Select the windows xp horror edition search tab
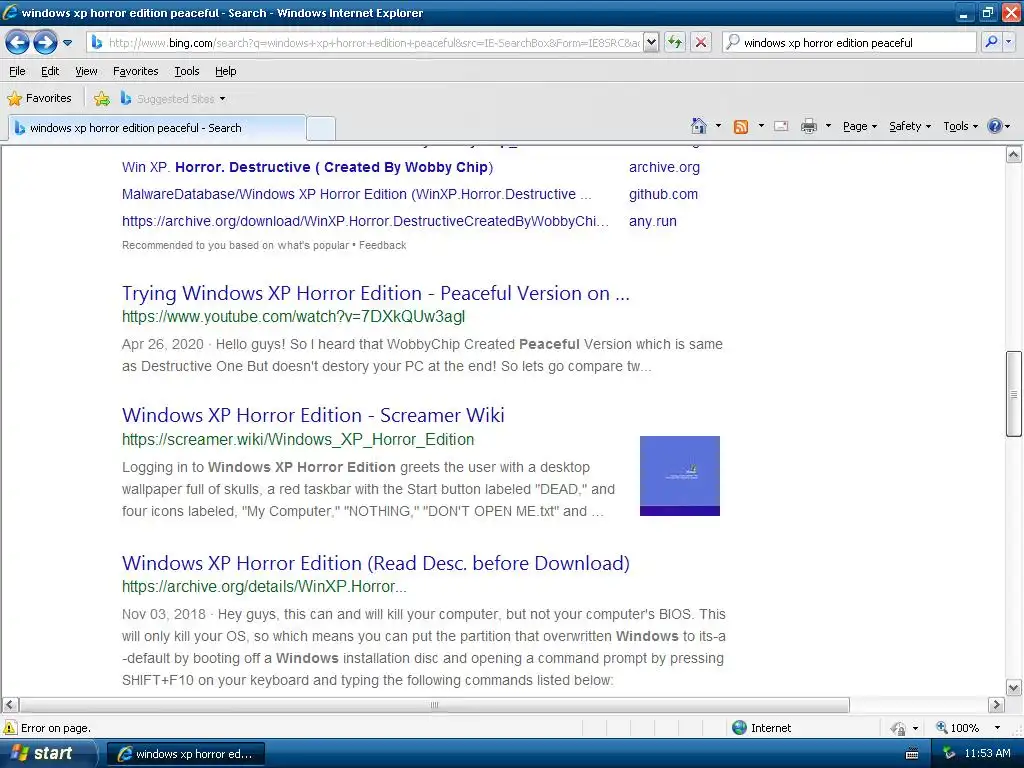This screenshot has height=768, width=1024. pos(157,128)
